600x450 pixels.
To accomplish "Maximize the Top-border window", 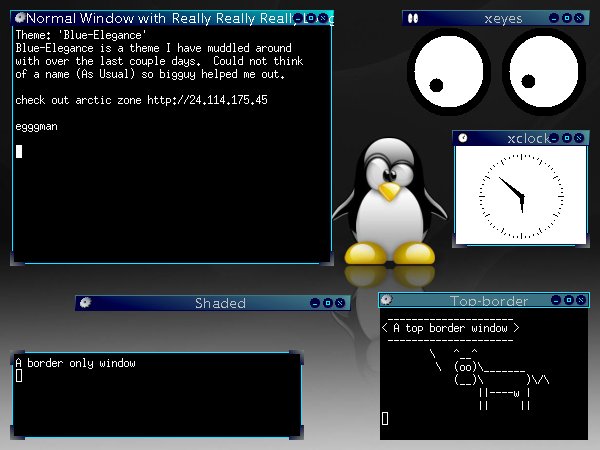I will pyautogui.click(x=569, y=300).
